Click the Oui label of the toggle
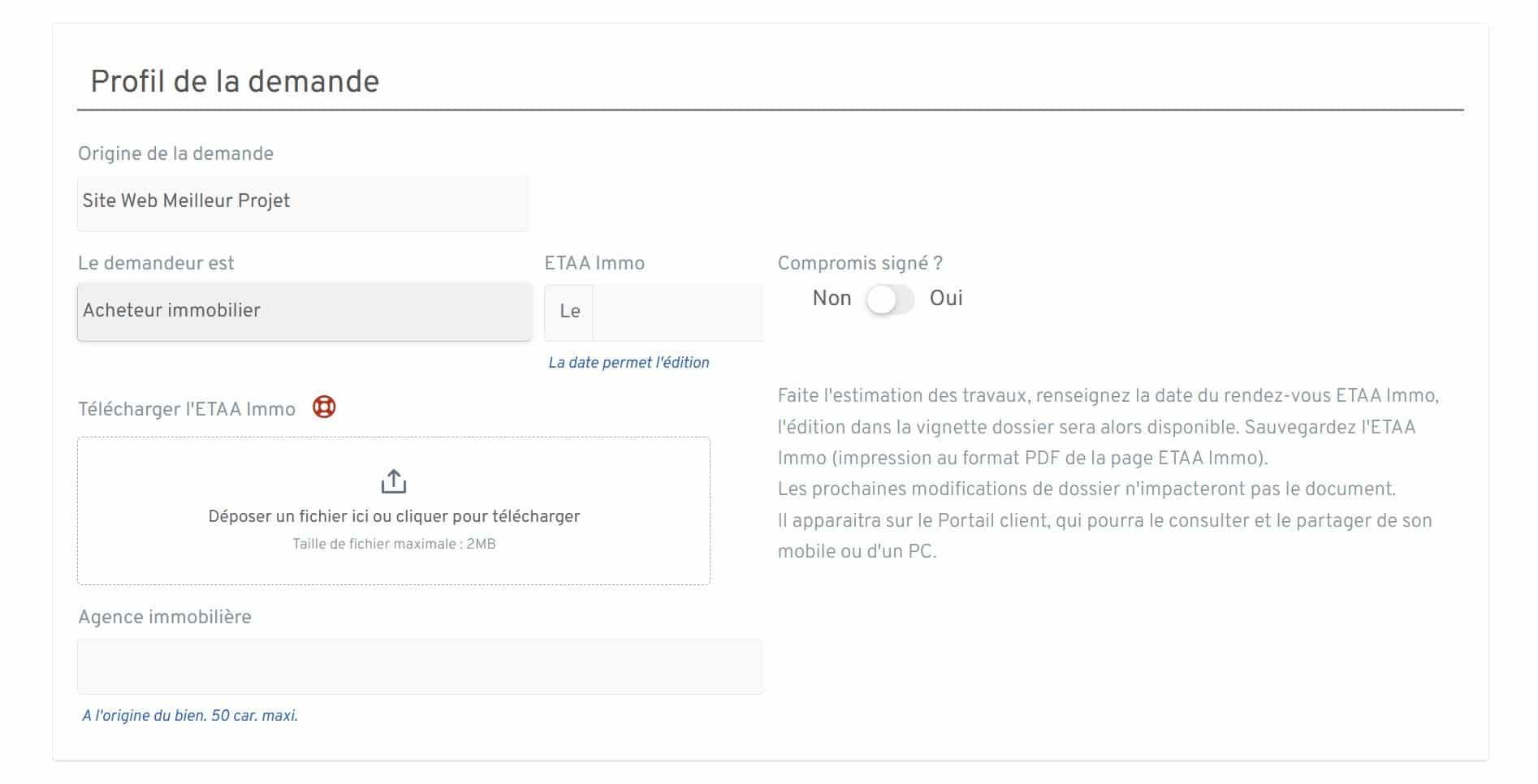The image size is (1538, 784). pyautogui.click(x=946, y=299)
